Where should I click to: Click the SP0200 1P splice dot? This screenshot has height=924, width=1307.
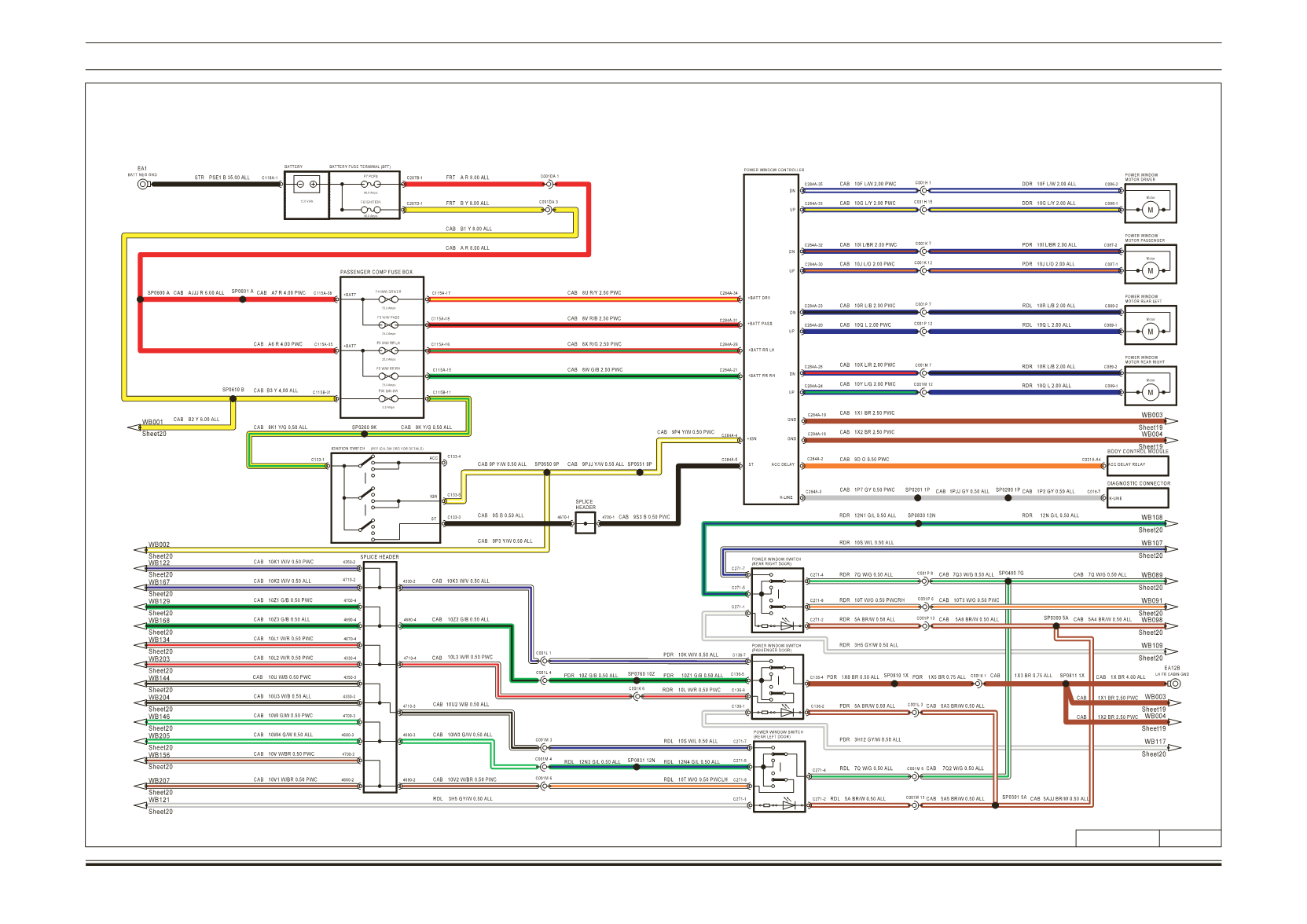pyautogui.click(x=1008, y=497)
